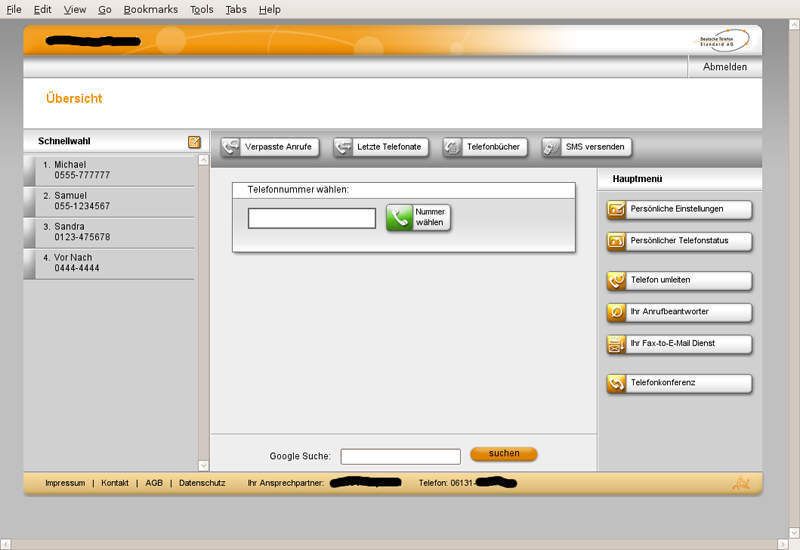Open the Tabs menu
800x550 pixels.
[236, 9]
